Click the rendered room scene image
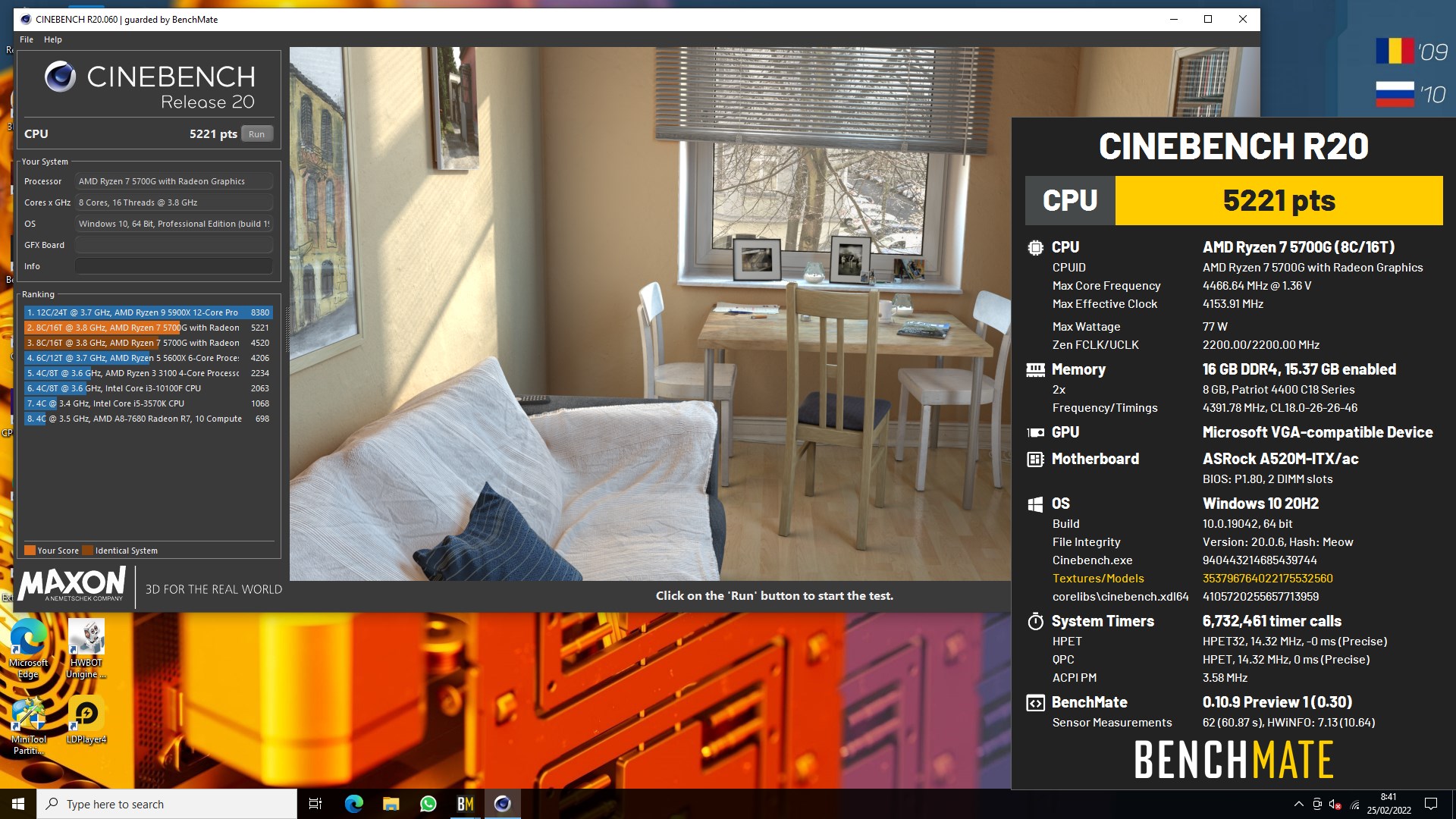Image resolution: width=1456 pixels, height=819 pixels. coord(650,314)
